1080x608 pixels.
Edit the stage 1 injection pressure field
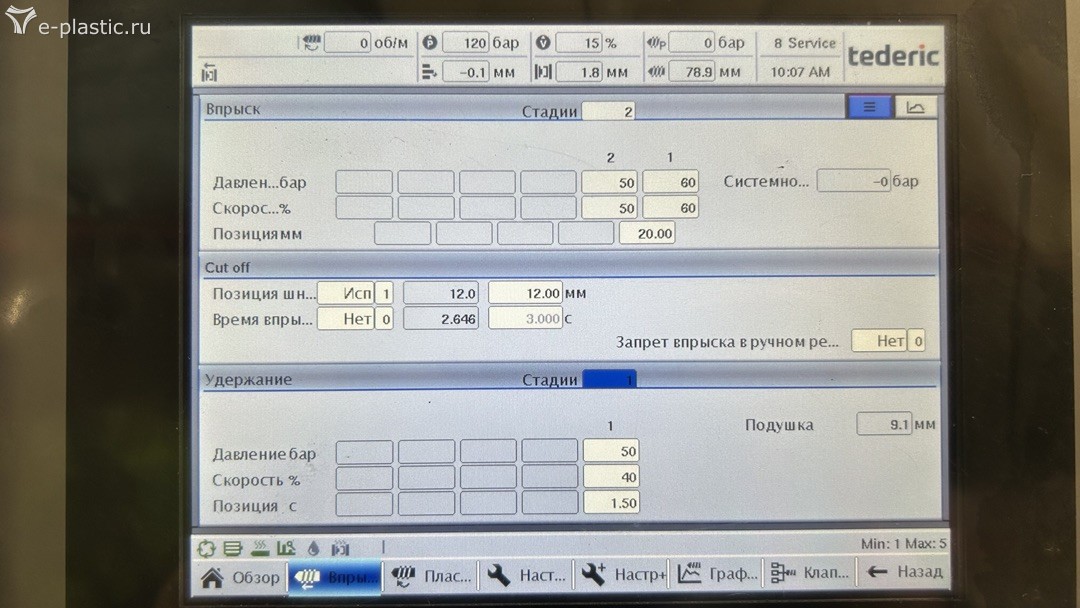coord(670,182)
